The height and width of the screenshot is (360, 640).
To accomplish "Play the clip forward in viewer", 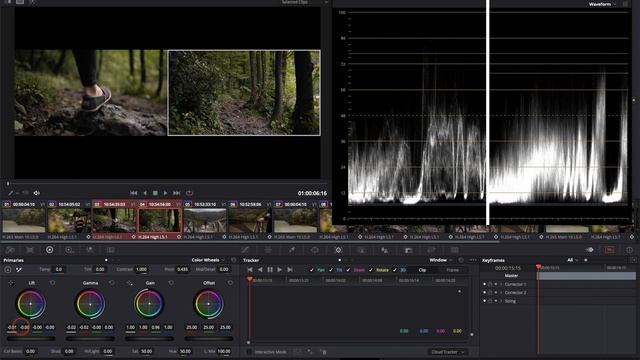I will tap(165, 193).
